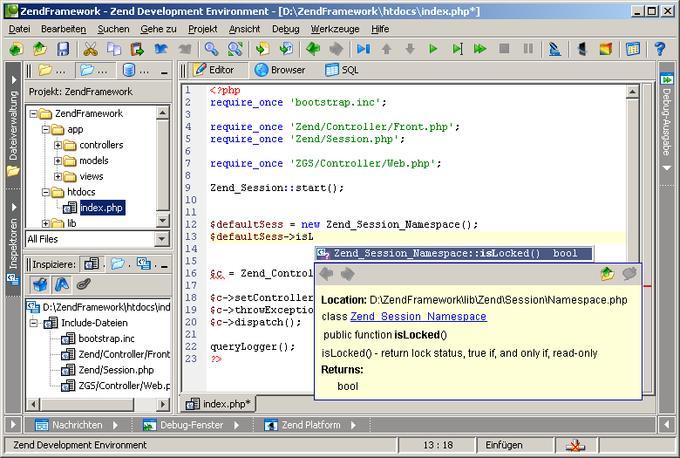Collapse the Include-Dateien node
680x458 pixels.
(33, 323)
